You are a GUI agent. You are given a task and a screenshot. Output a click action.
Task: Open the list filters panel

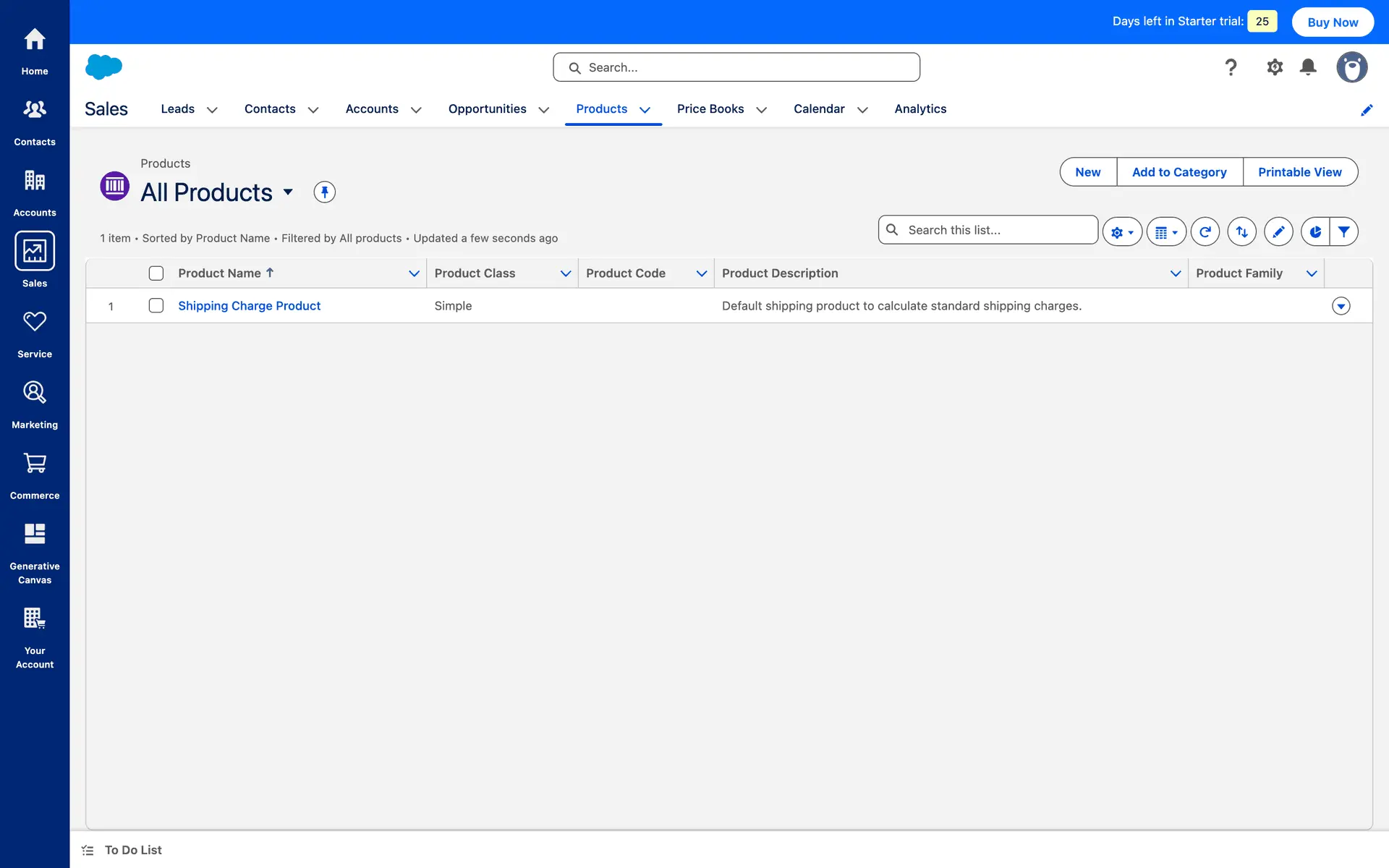point(1343,232)
